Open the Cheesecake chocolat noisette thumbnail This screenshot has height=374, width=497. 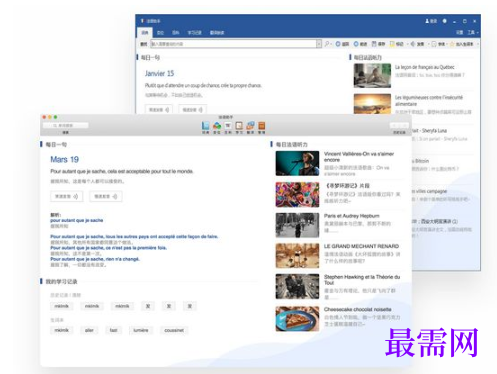pos(297,319)
